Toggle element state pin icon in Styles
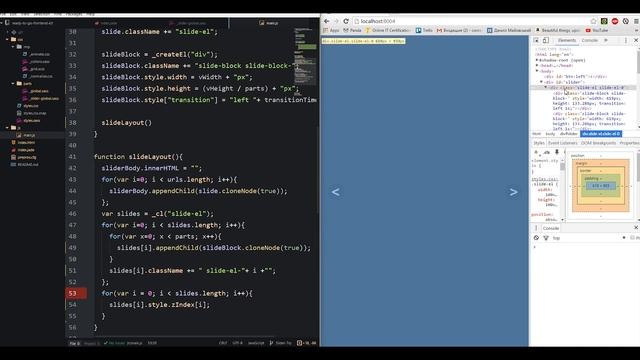 tap(557, 152)
